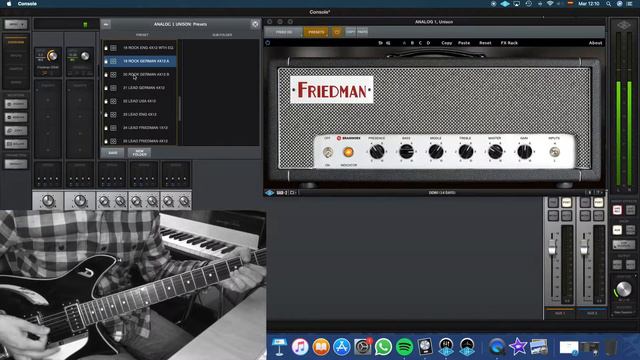Click the amp Middle knob
640x360 pixels.
436,152
